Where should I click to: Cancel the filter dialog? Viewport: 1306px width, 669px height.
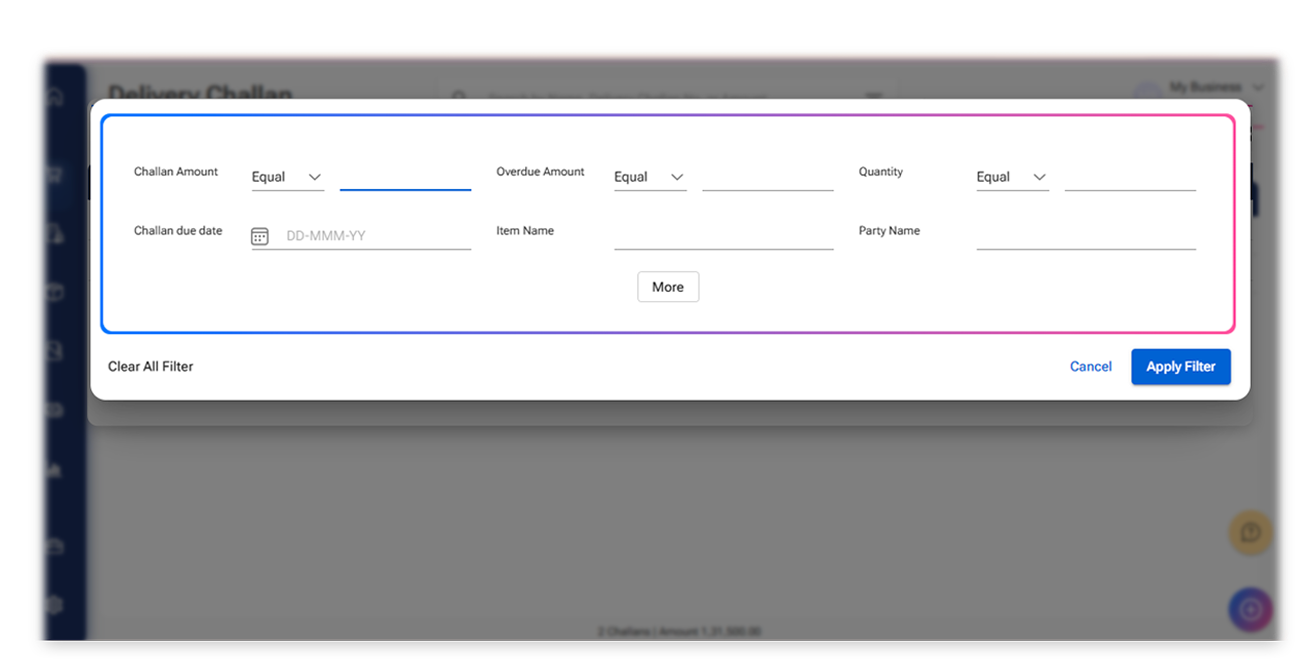[1091, 367]
